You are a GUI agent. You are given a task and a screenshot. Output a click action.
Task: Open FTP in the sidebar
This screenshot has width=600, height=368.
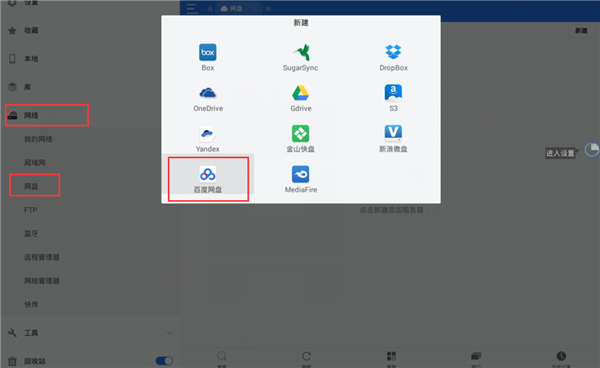[31, 210]
